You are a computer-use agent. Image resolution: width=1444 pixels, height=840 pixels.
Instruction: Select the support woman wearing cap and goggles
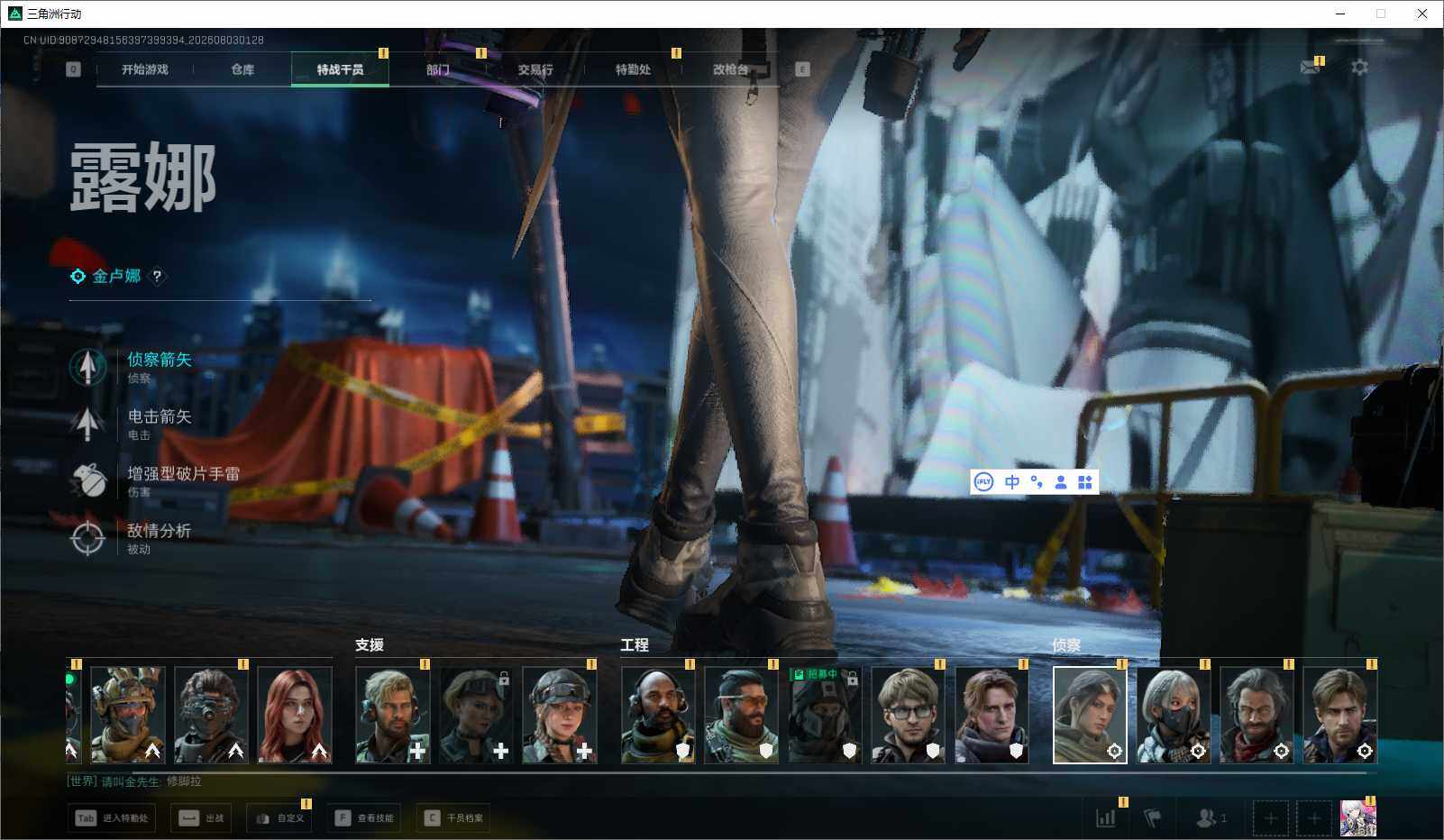click(x=560, y=715)
